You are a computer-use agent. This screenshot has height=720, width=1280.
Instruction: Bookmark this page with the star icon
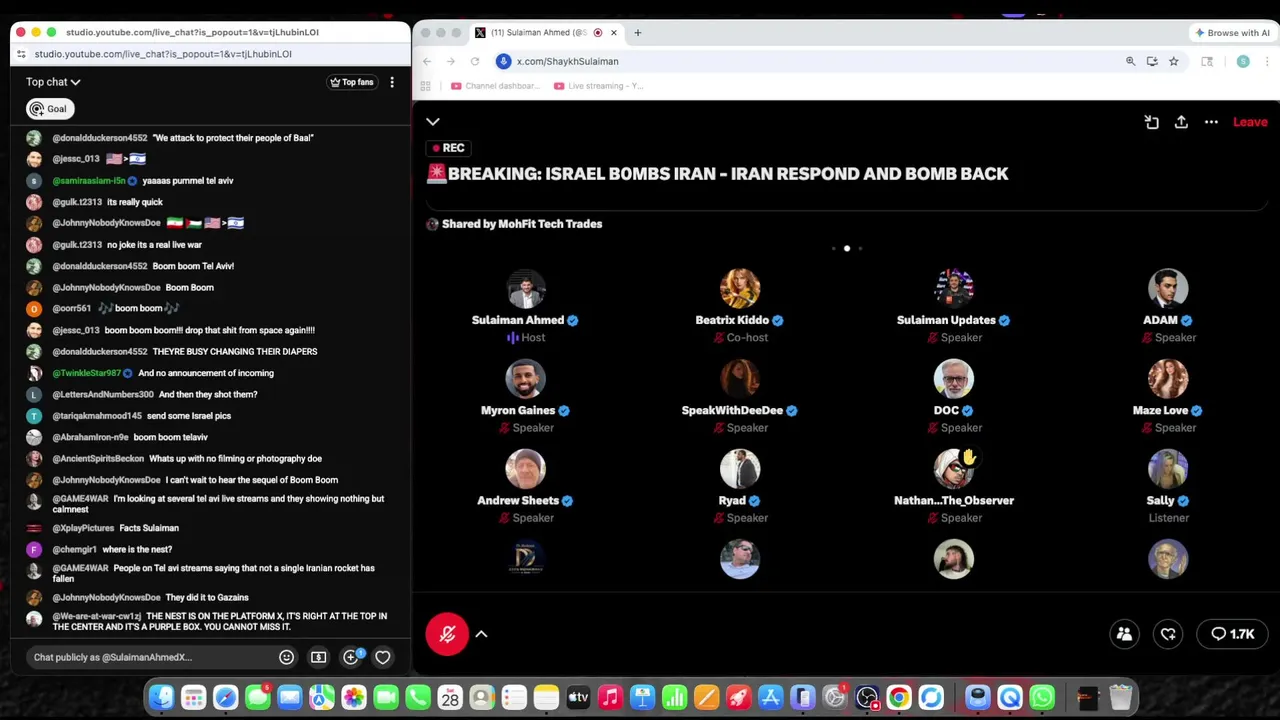point(1173,61)
